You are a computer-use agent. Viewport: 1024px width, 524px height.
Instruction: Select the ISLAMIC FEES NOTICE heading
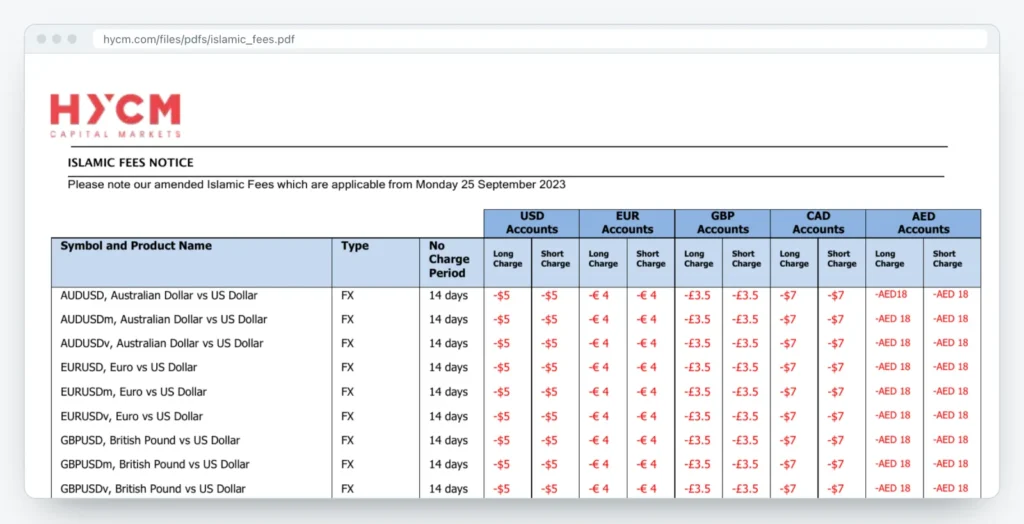click(x=131, y=163)
